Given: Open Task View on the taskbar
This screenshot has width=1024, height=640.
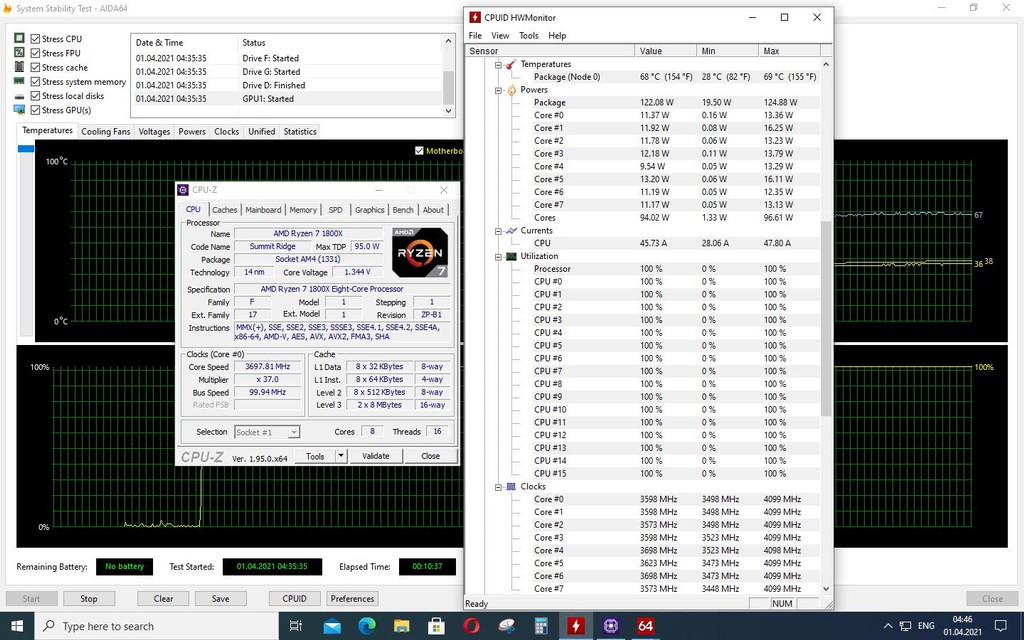Looking at the screenshot, I should [296, 626].
